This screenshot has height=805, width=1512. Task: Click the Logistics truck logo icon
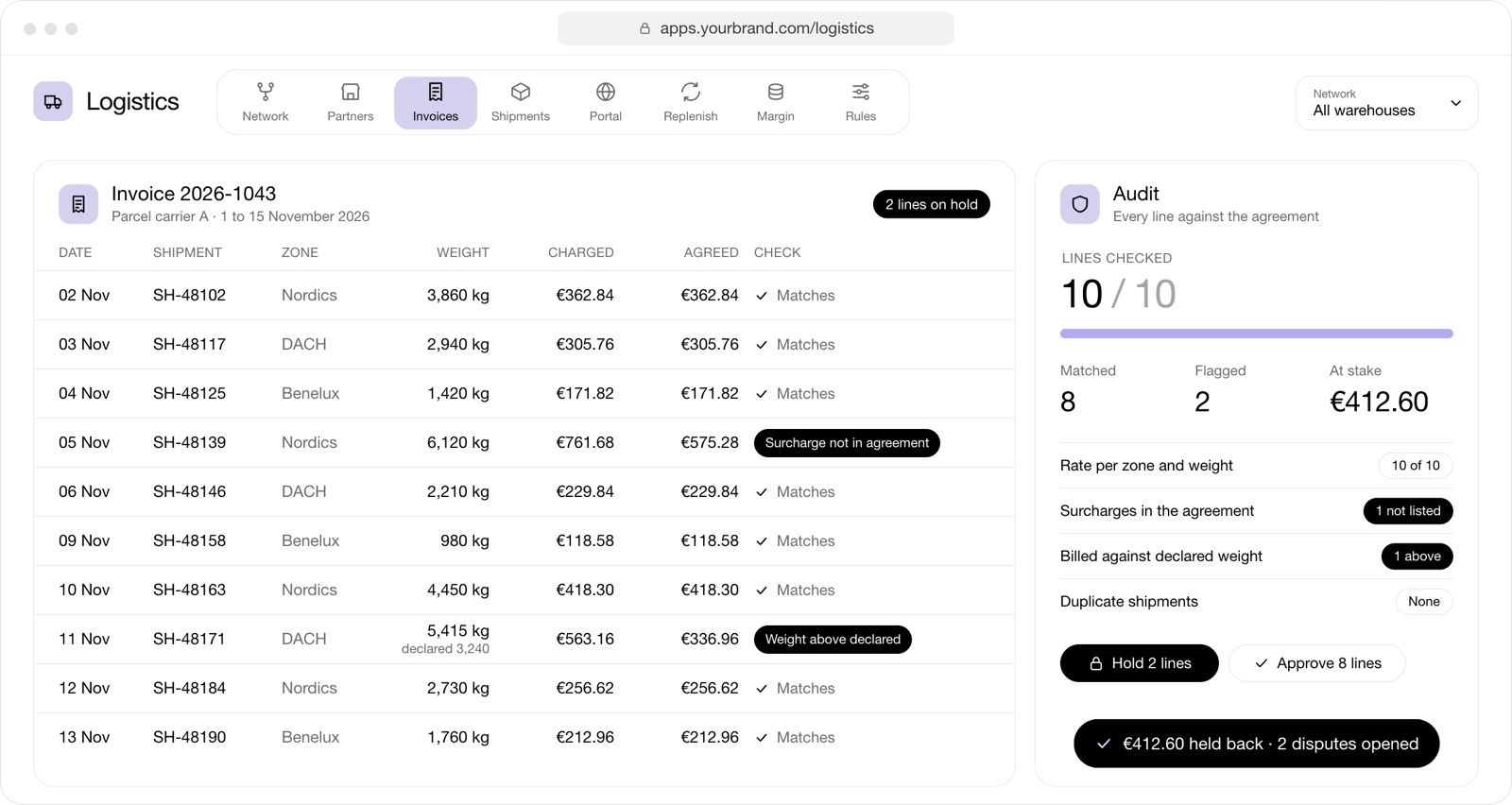point(53,102)
